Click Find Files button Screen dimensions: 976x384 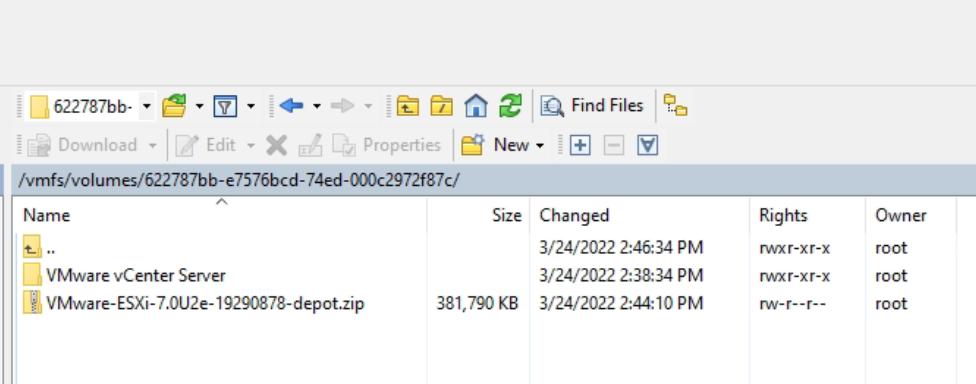coord(592,106)
